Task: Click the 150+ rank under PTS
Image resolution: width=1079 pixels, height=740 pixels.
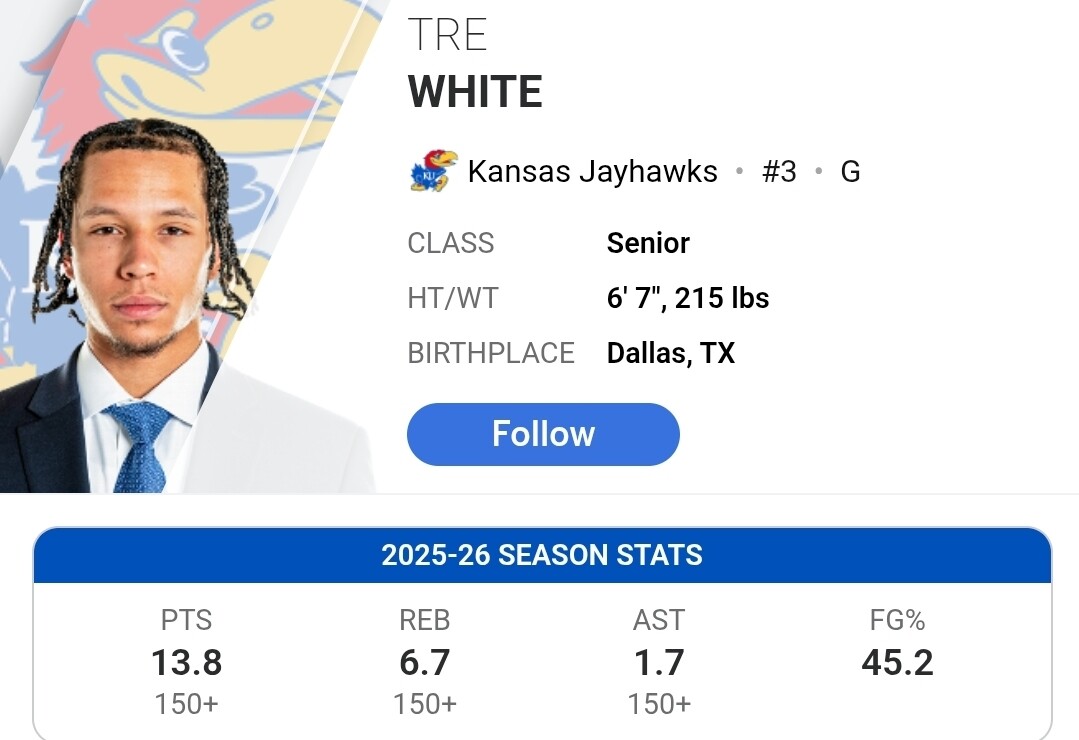Action: pyautogui.click(x=186, y=704)
